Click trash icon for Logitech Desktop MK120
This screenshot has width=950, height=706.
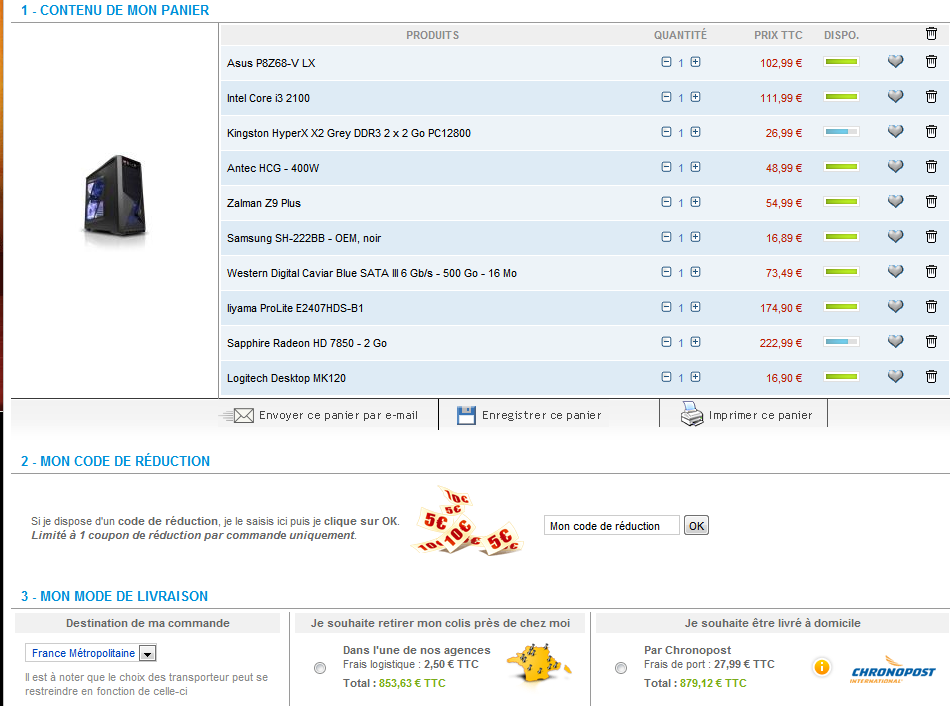931,377
